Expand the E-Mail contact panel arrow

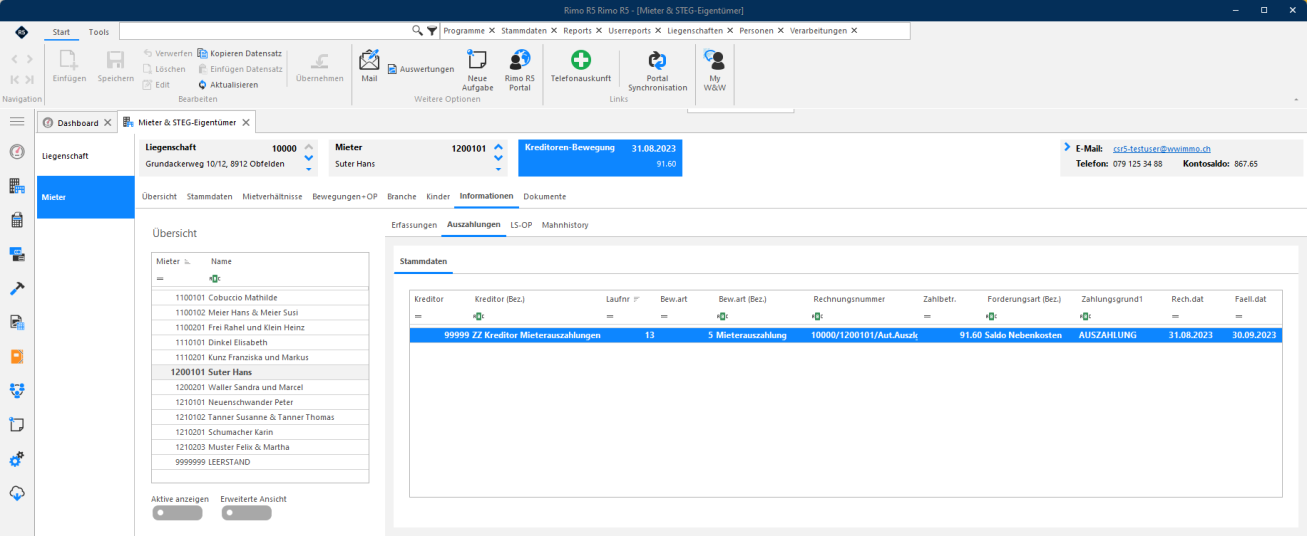tap(1067, 147)
